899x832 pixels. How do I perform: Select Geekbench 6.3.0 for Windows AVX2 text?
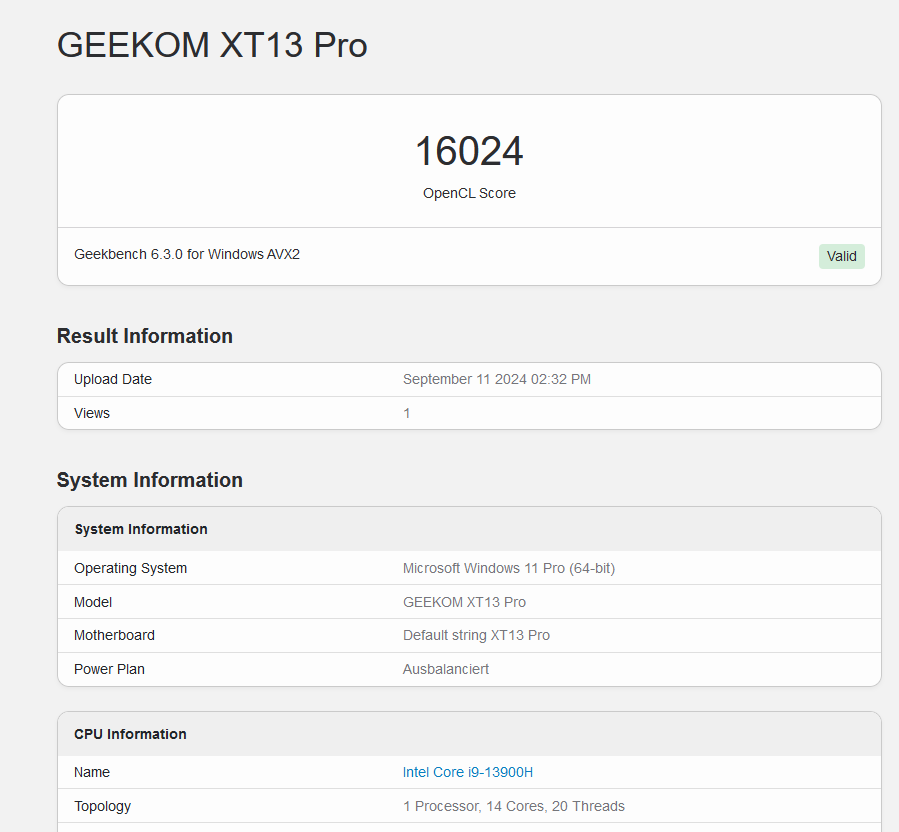coord(187,254)
